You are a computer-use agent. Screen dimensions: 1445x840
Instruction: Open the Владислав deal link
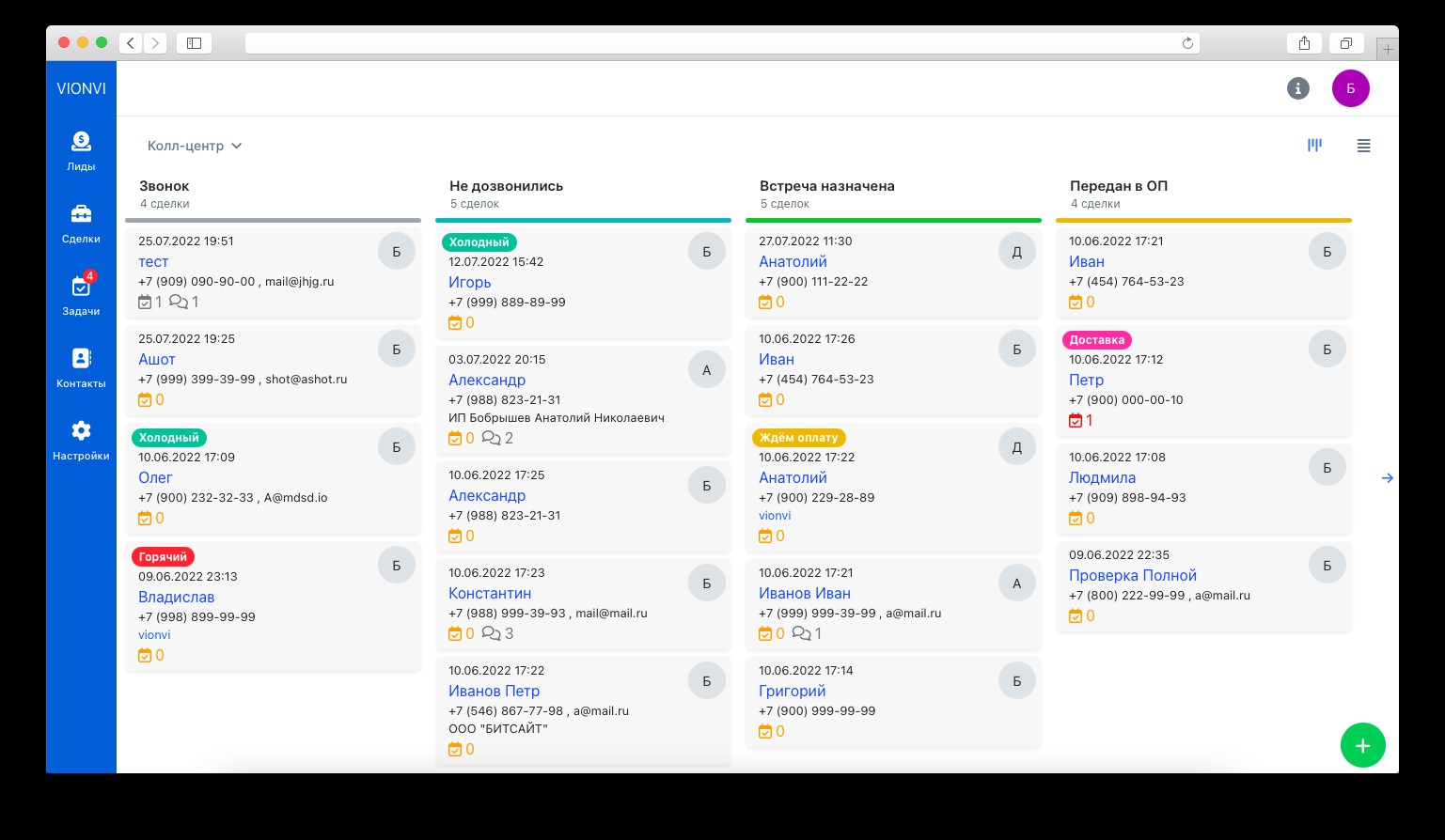pyautogui.click(x=176, y=597)
